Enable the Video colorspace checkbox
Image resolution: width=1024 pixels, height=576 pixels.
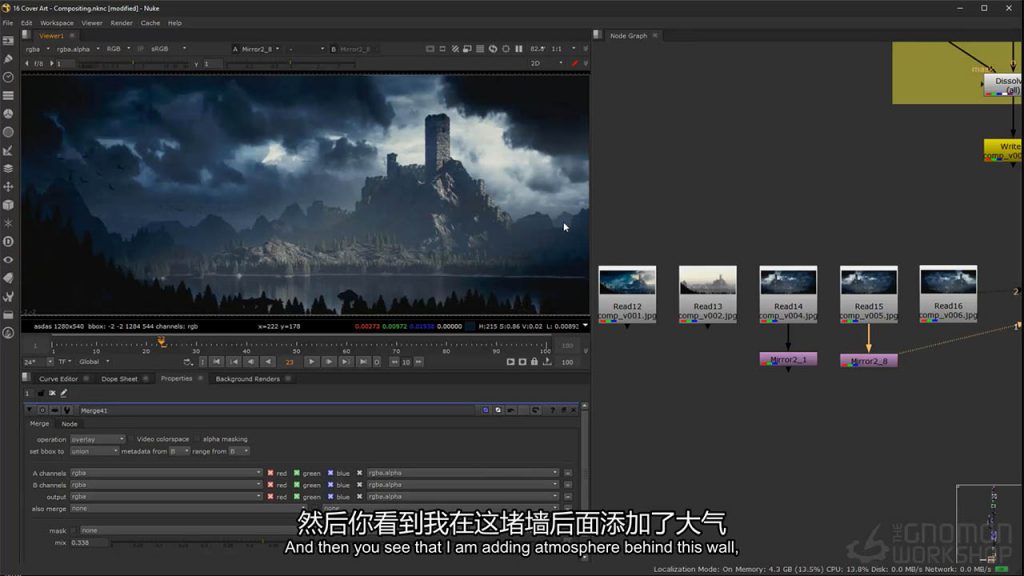(x=131, y=440)
